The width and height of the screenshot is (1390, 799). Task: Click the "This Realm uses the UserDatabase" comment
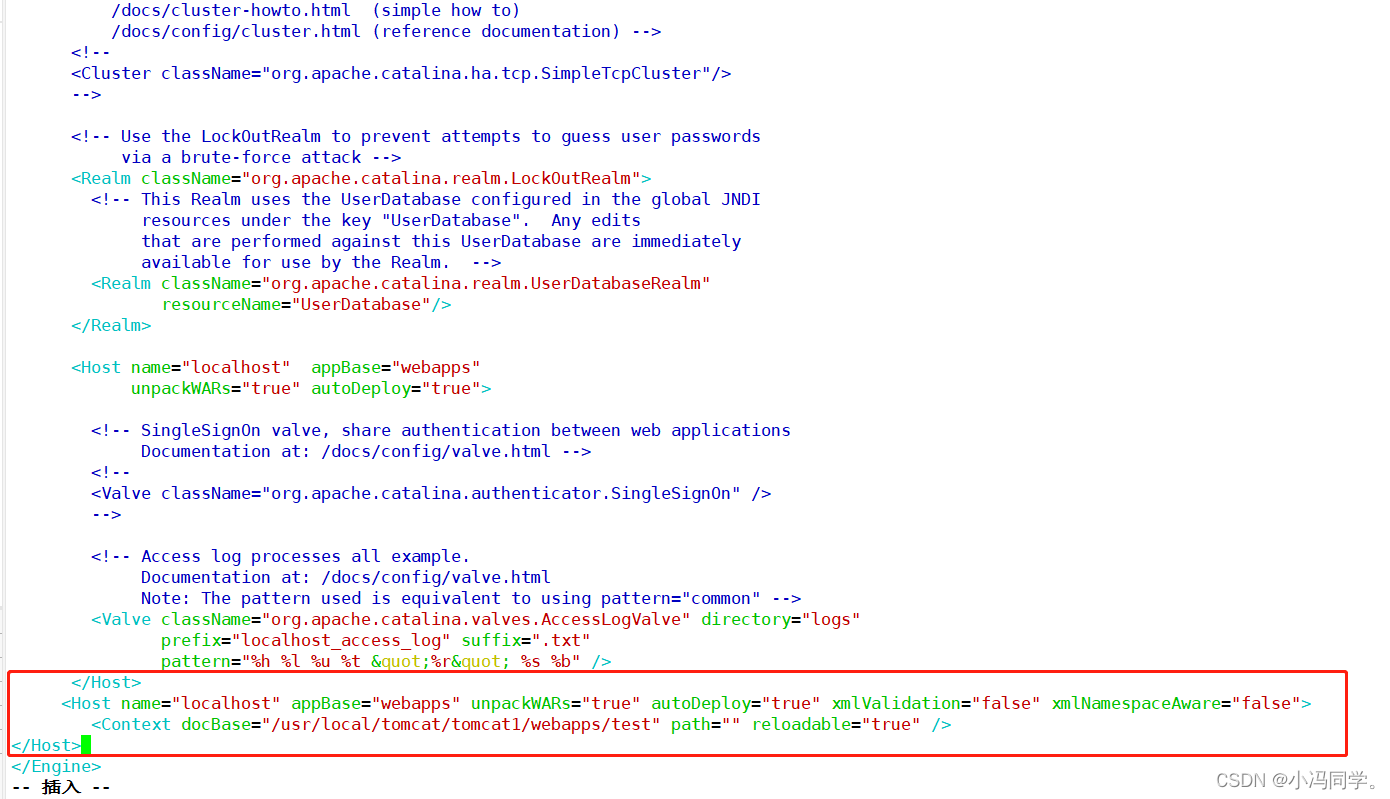pos(426,199)
